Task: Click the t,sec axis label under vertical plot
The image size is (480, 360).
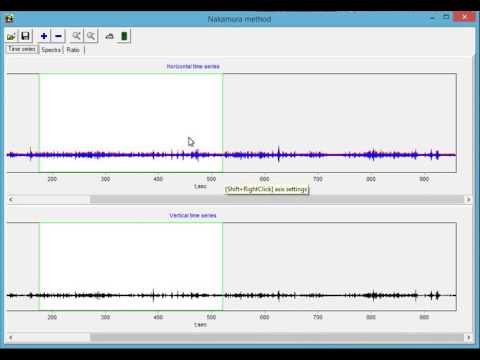Action: 200,325
